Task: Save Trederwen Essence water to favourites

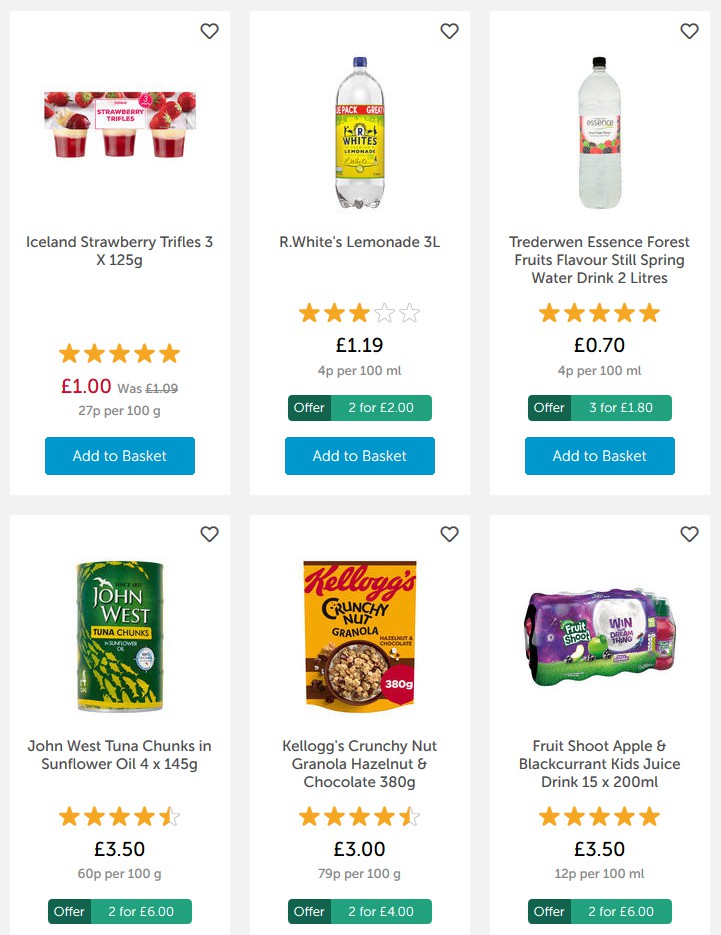Action: point(689,31)
